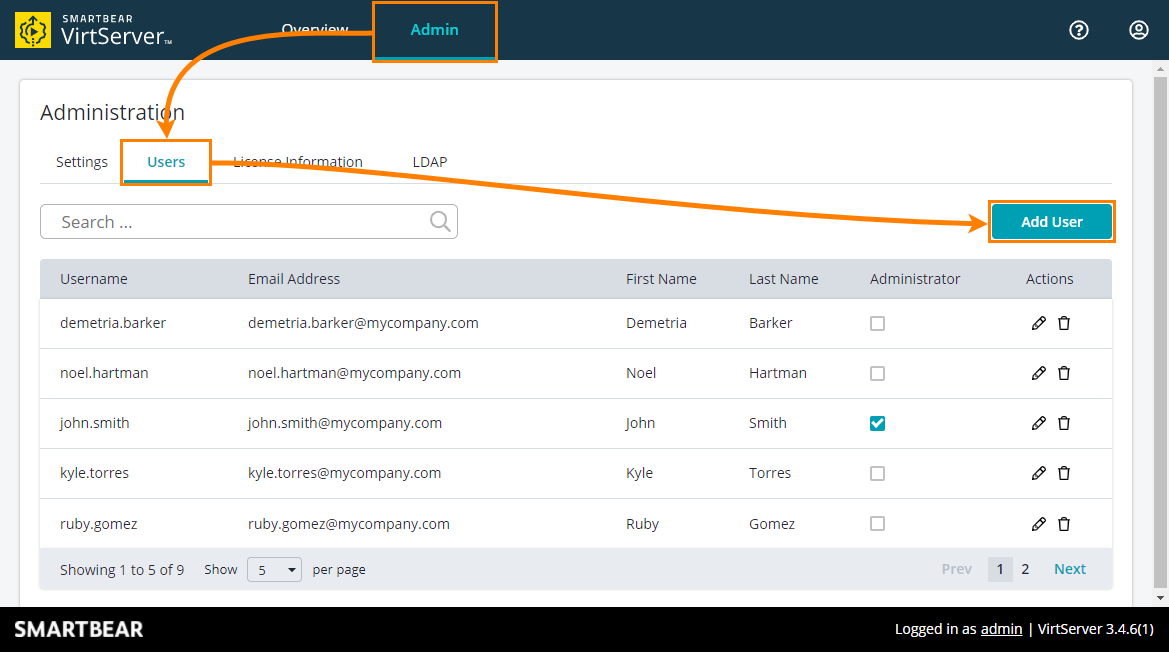Uncheck Administrator for john.smith

tap(877, 423)
